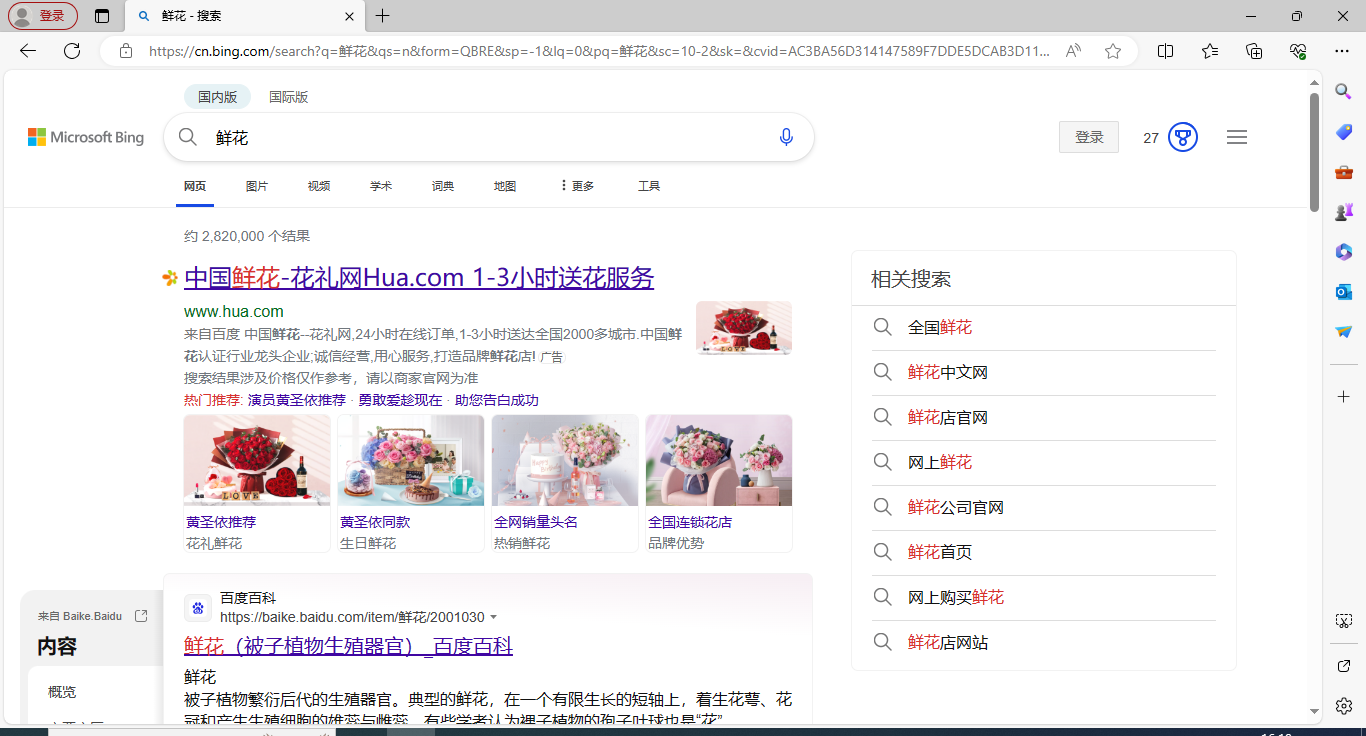This screenshot has height=736, width=1366.
Task: Select the 视频 search tab
Action: pos(319,186)
